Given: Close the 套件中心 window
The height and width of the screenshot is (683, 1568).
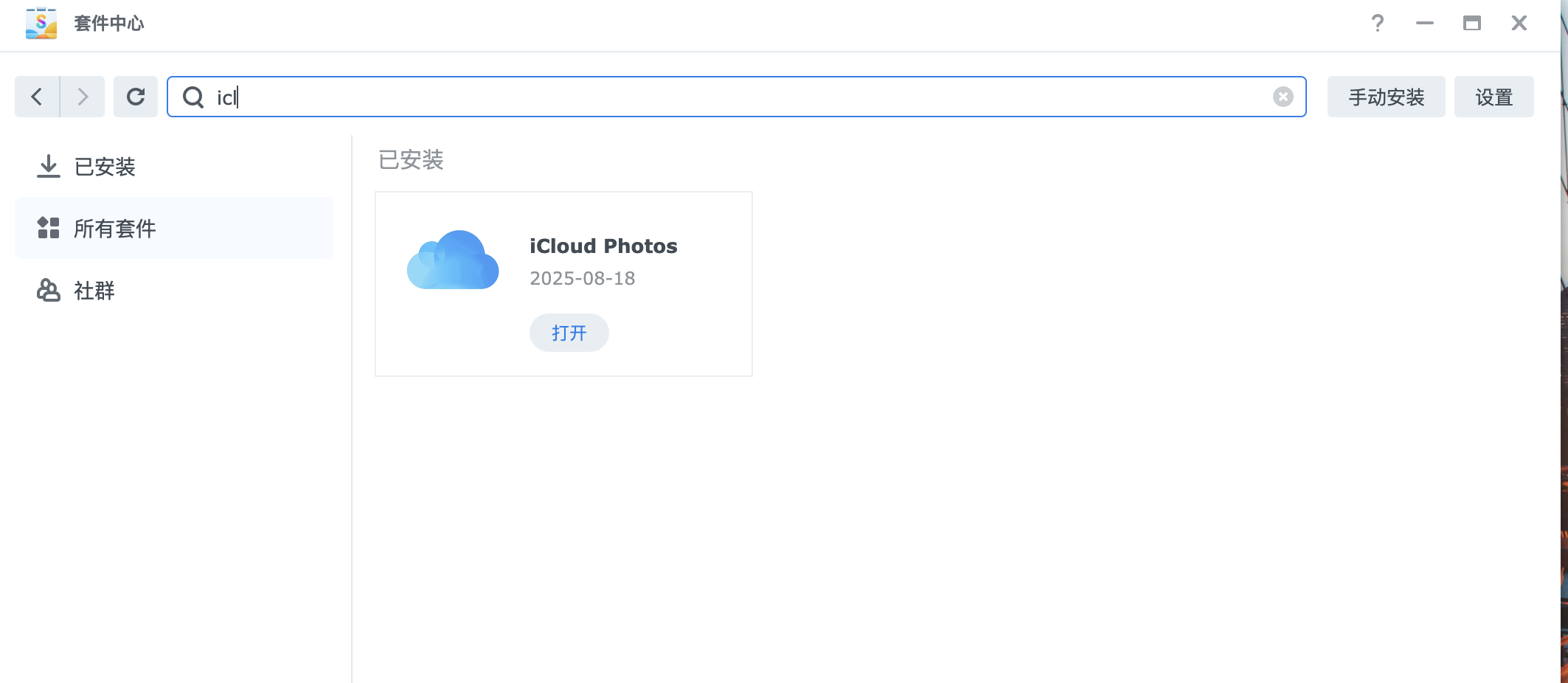Looking at the screenshot, I should coord(1519,24).
